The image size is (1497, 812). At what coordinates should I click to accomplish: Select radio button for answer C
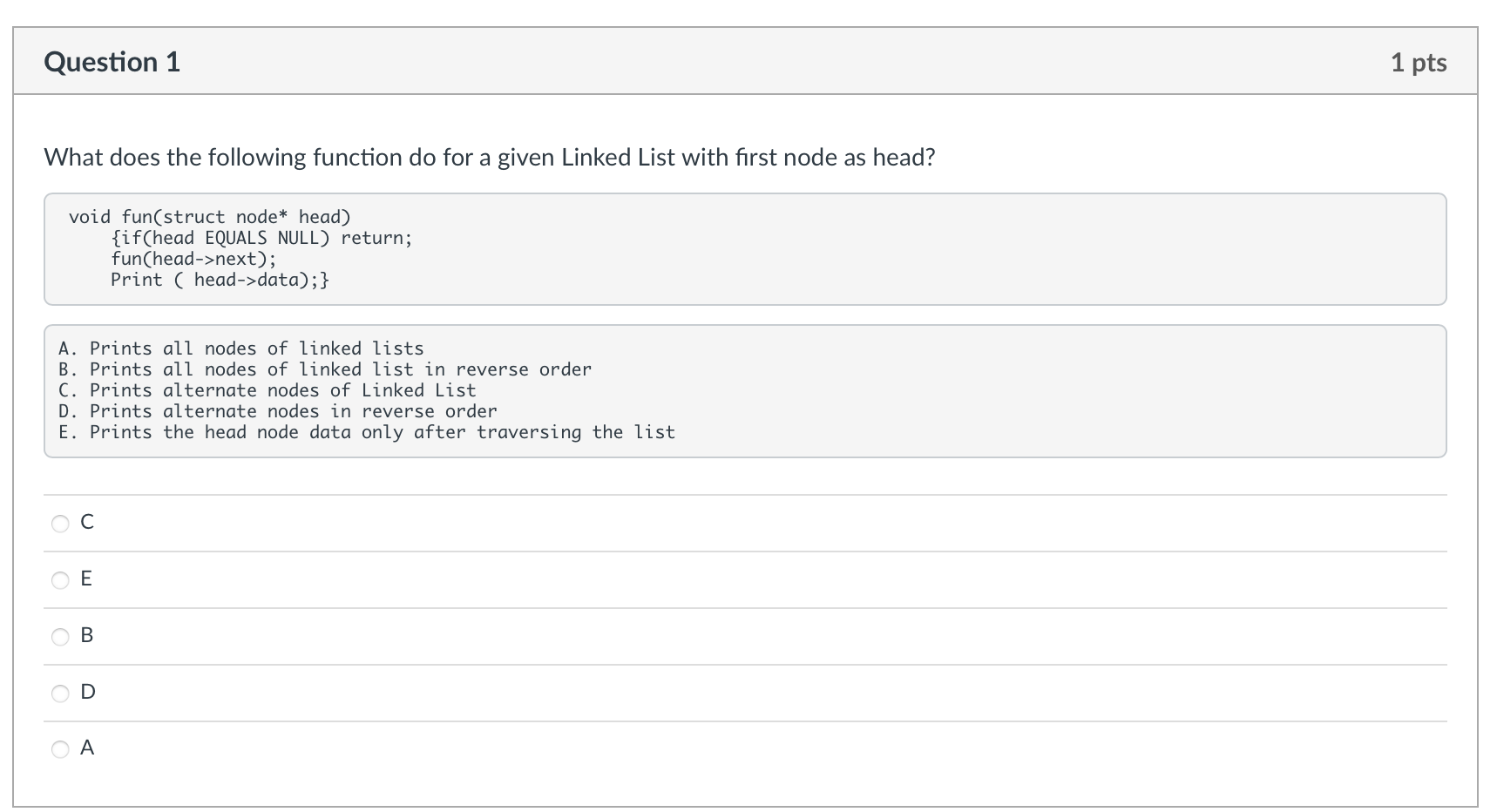60,524
